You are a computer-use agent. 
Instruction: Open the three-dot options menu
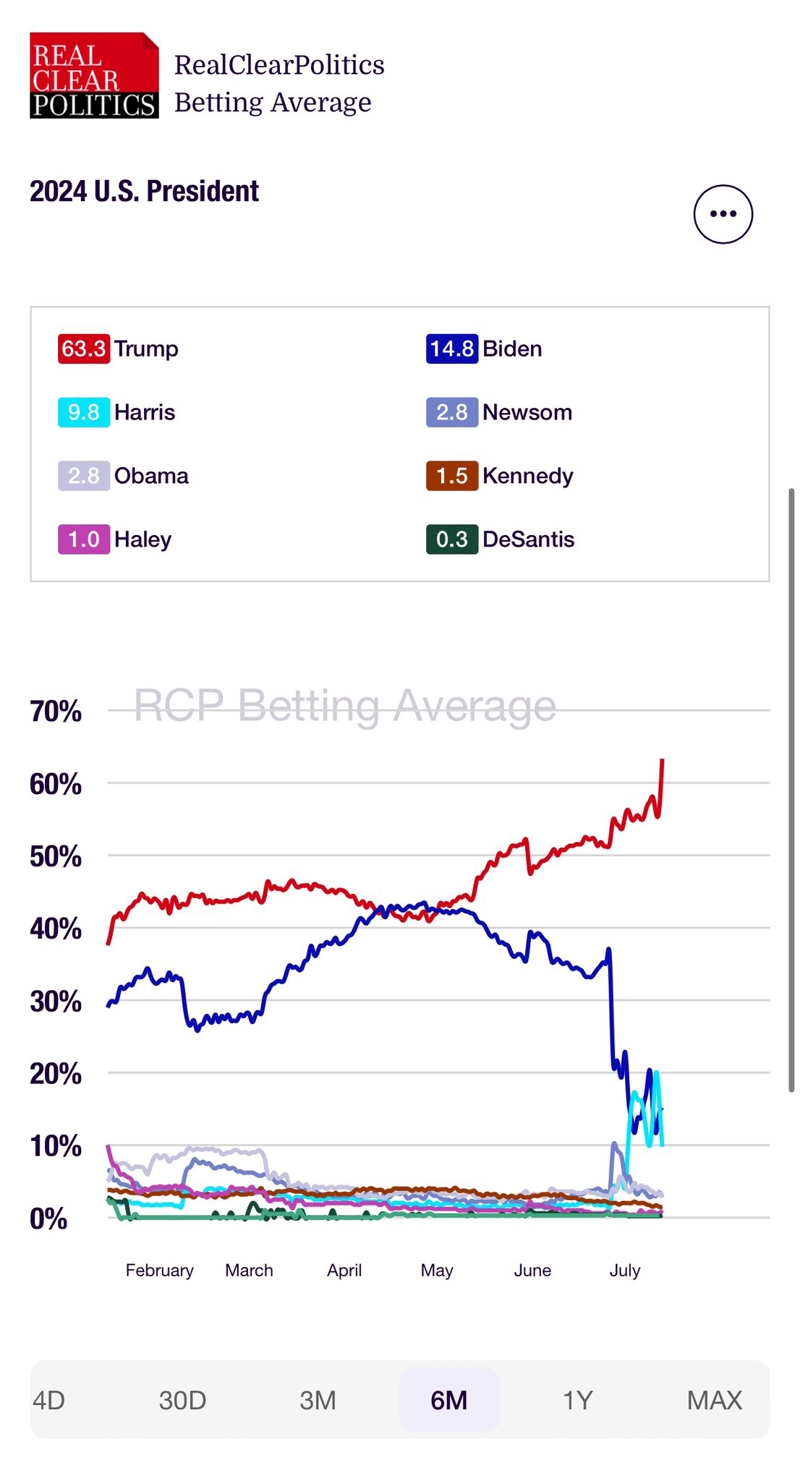[x=722, y=213]
